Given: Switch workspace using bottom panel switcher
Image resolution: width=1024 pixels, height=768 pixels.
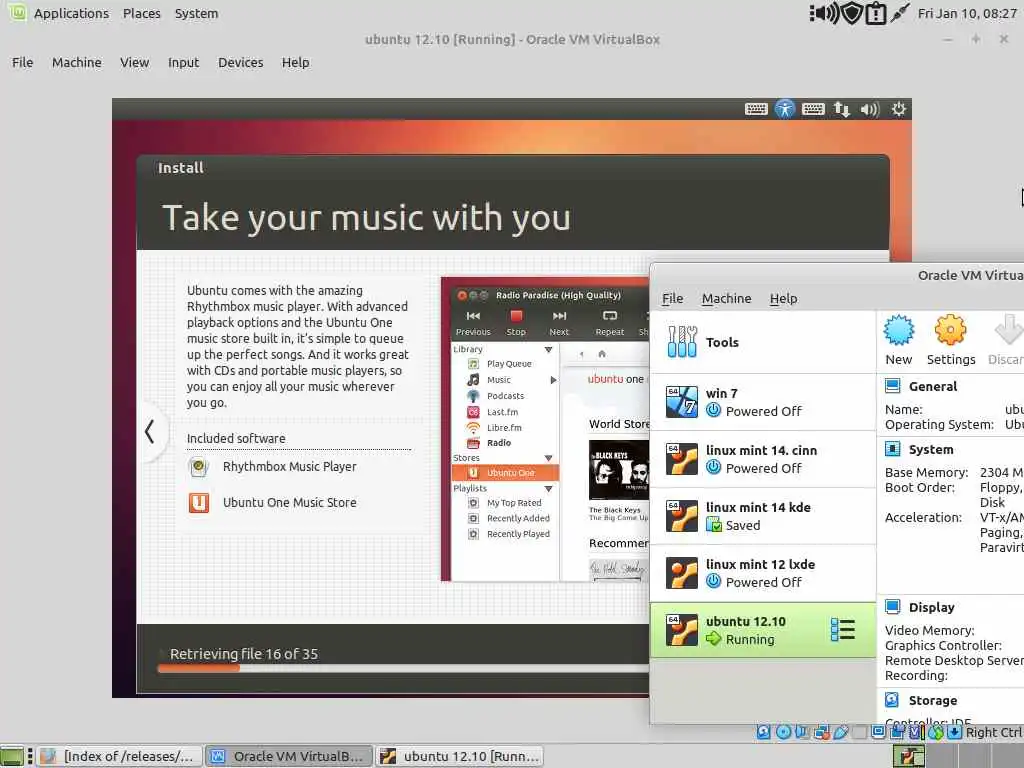Looking at the screenshot, I should pyautogui.click(x=908, y=756).
